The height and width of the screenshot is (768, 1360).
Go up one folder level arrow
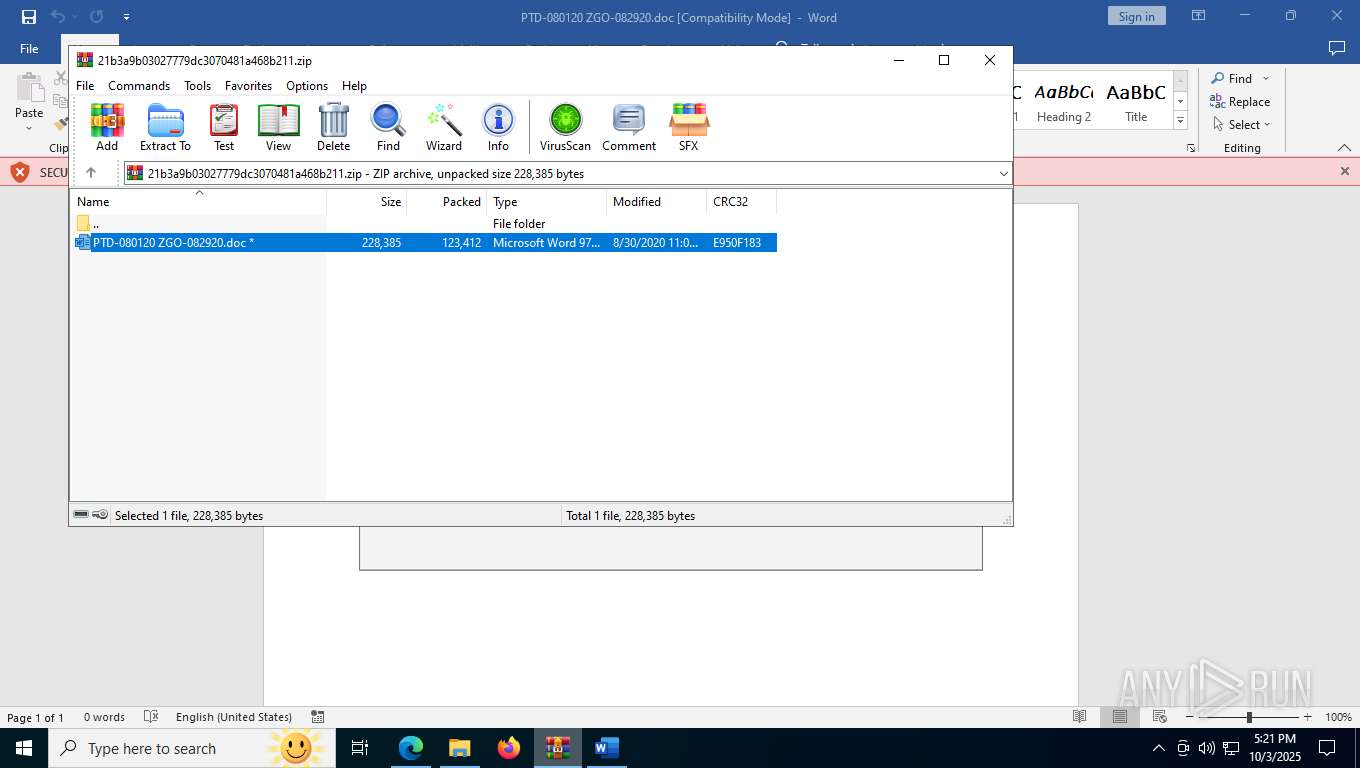(91, 173)
